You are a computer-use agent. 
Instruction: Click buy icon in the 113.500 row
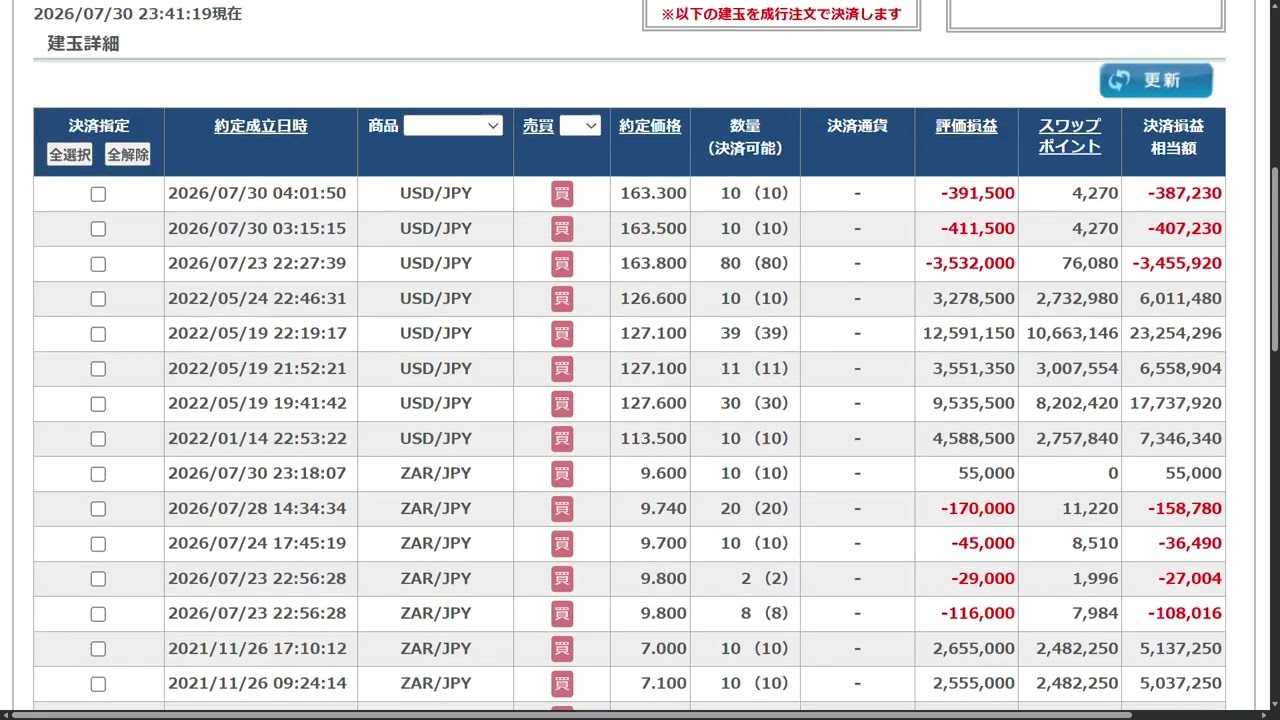click(x=562, y=439)
